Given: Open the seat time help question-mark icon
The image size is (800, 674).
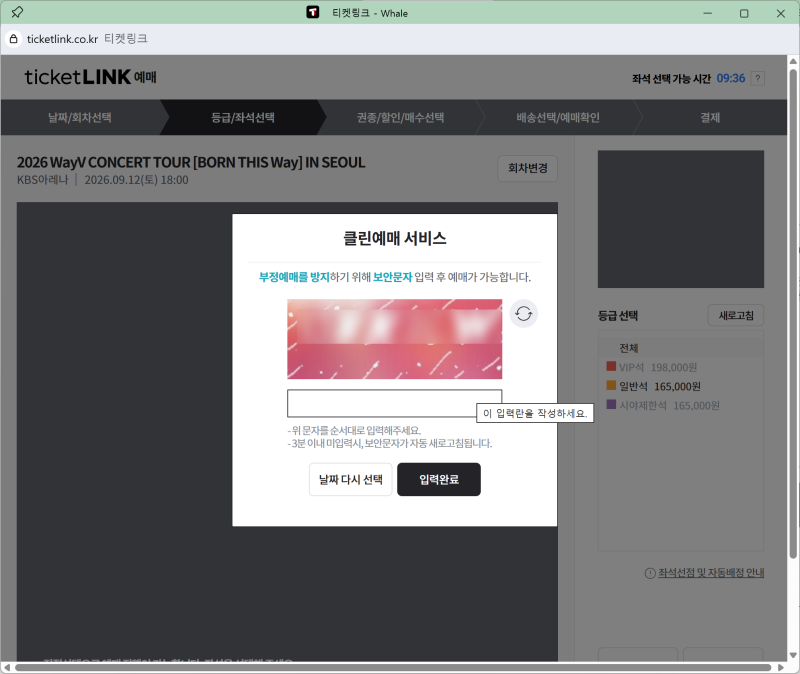Looking at the screenshot, I should (758, 78).
